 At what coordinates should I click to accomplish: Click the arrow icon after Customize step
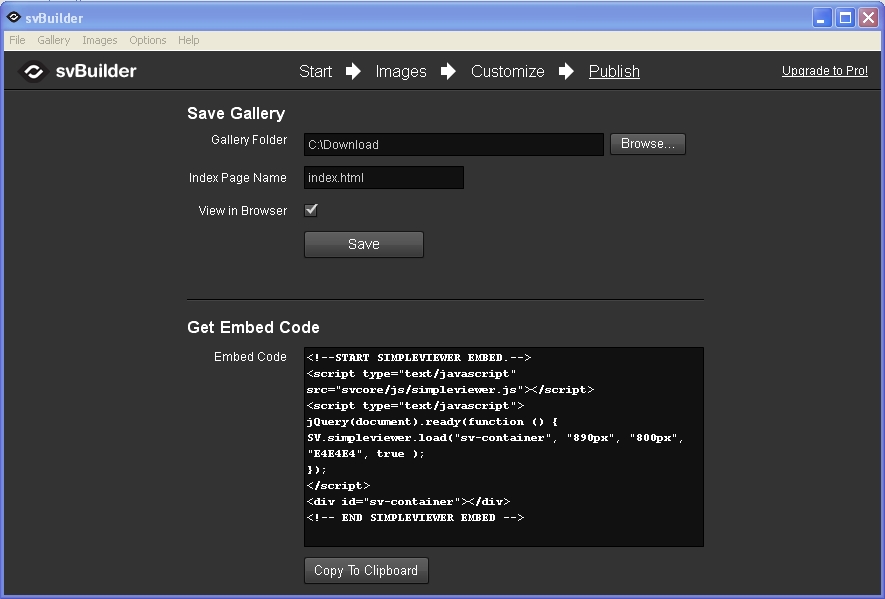[567, 71]
